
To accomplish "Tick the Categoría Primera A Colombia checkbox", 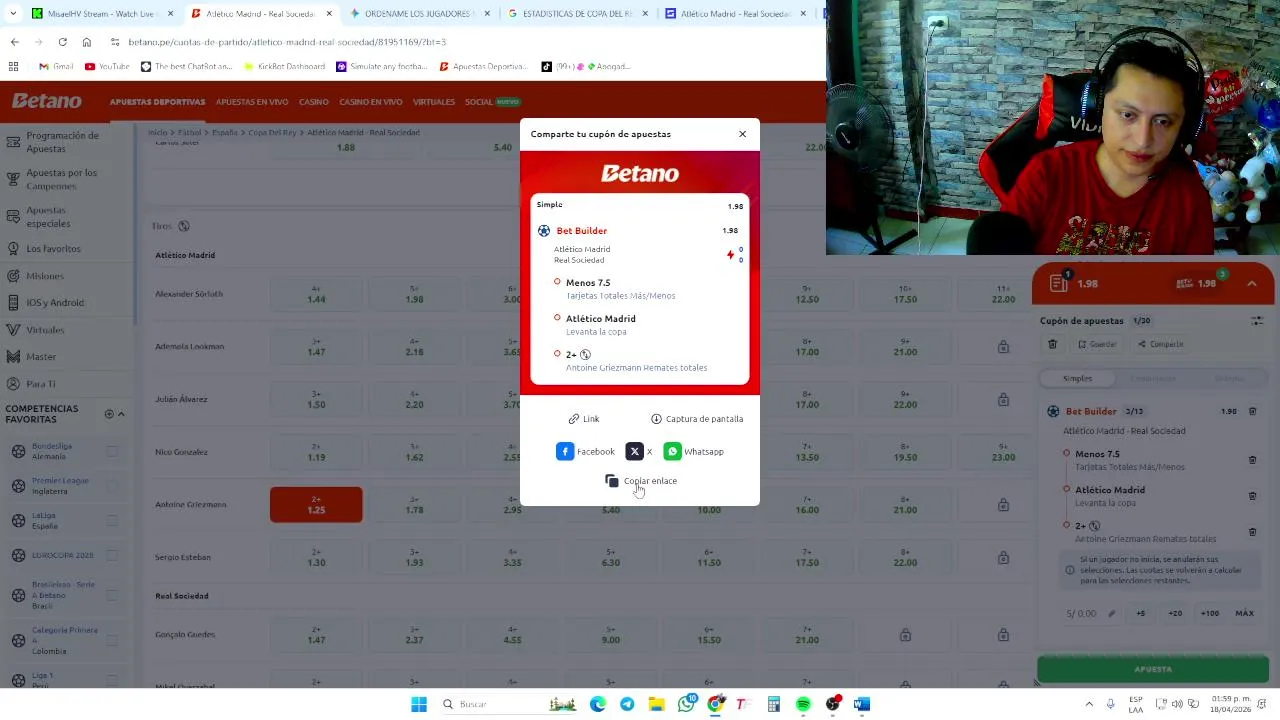I will 112,640.
